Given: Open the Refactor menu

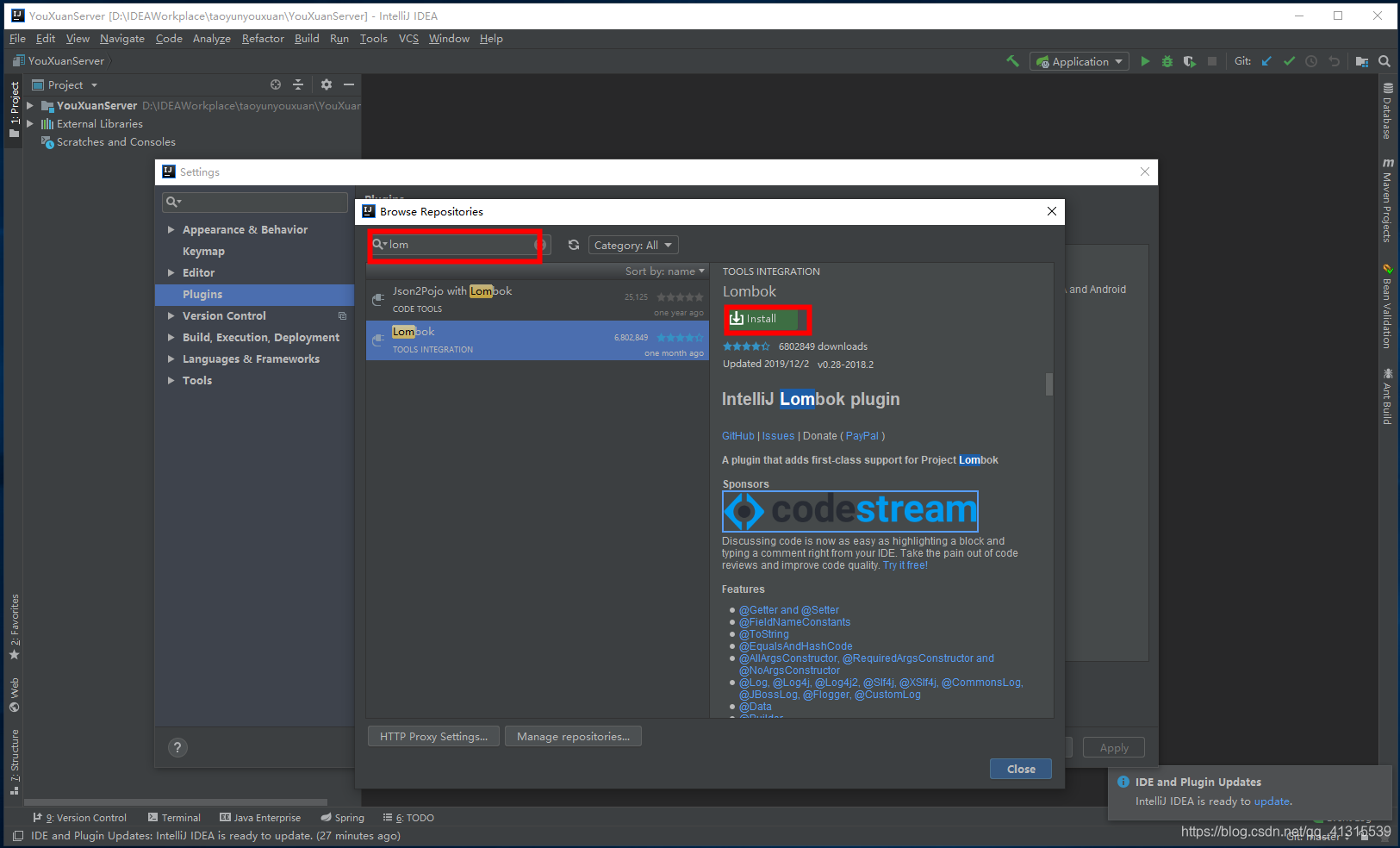Looking at the screenshot, I should [x=263, y=39].
